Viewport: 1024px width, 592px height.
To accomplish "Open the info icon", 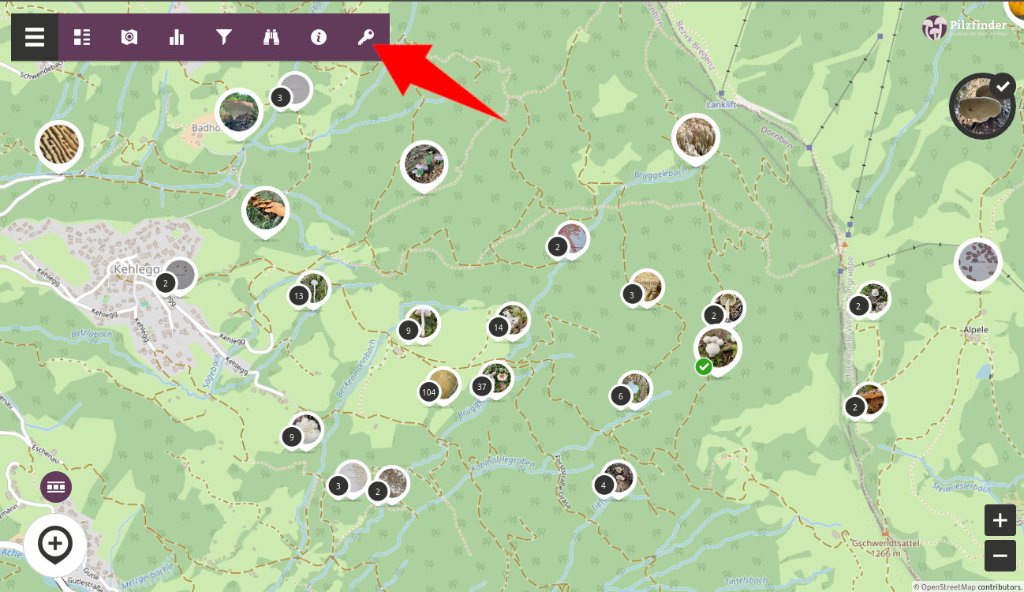I will click(318, 37).
